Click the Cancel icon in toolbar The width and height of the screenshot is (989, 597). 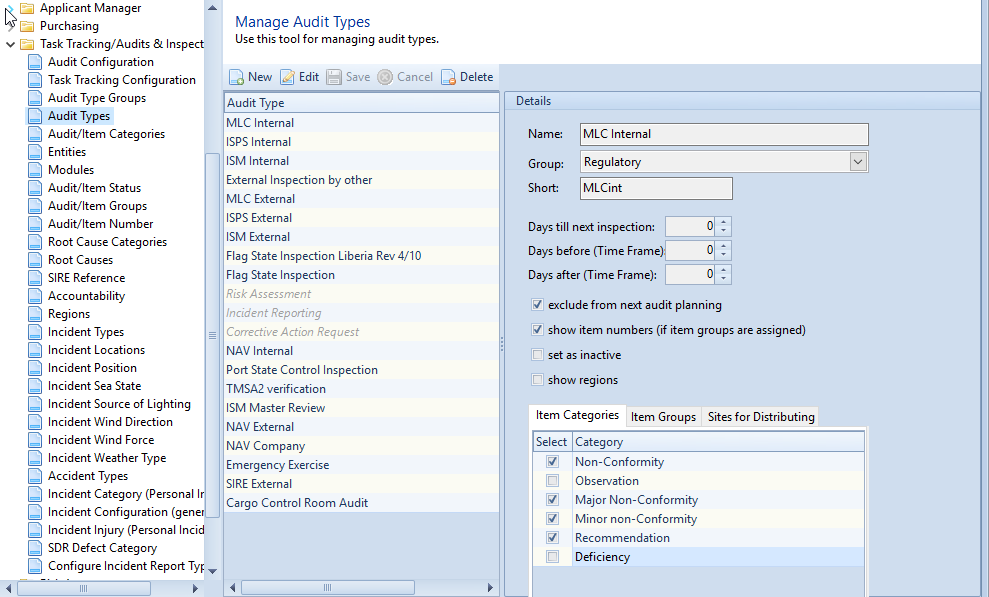[385, 77]
